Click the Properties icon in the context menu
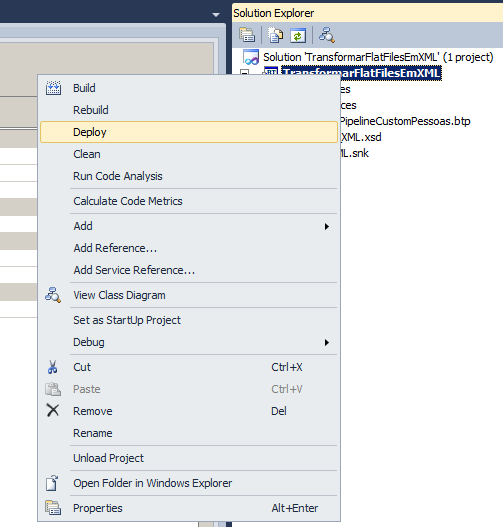 click(x=53, y=508)
